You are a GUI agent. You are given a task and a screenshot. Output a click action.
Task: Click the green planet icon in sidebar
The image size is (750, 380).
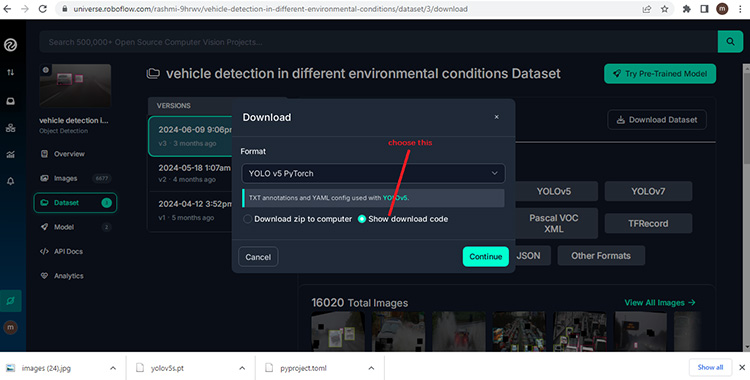point(11,301)
